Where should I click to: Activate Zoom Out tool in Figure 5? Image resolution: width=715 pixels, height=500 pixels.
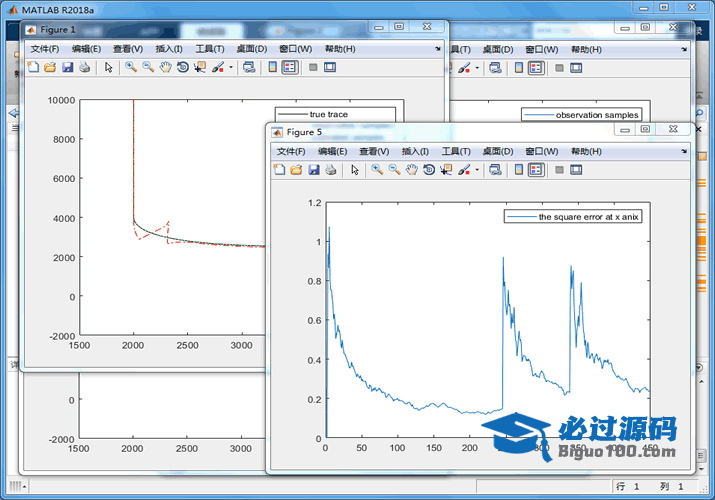[x=394, y=170]
